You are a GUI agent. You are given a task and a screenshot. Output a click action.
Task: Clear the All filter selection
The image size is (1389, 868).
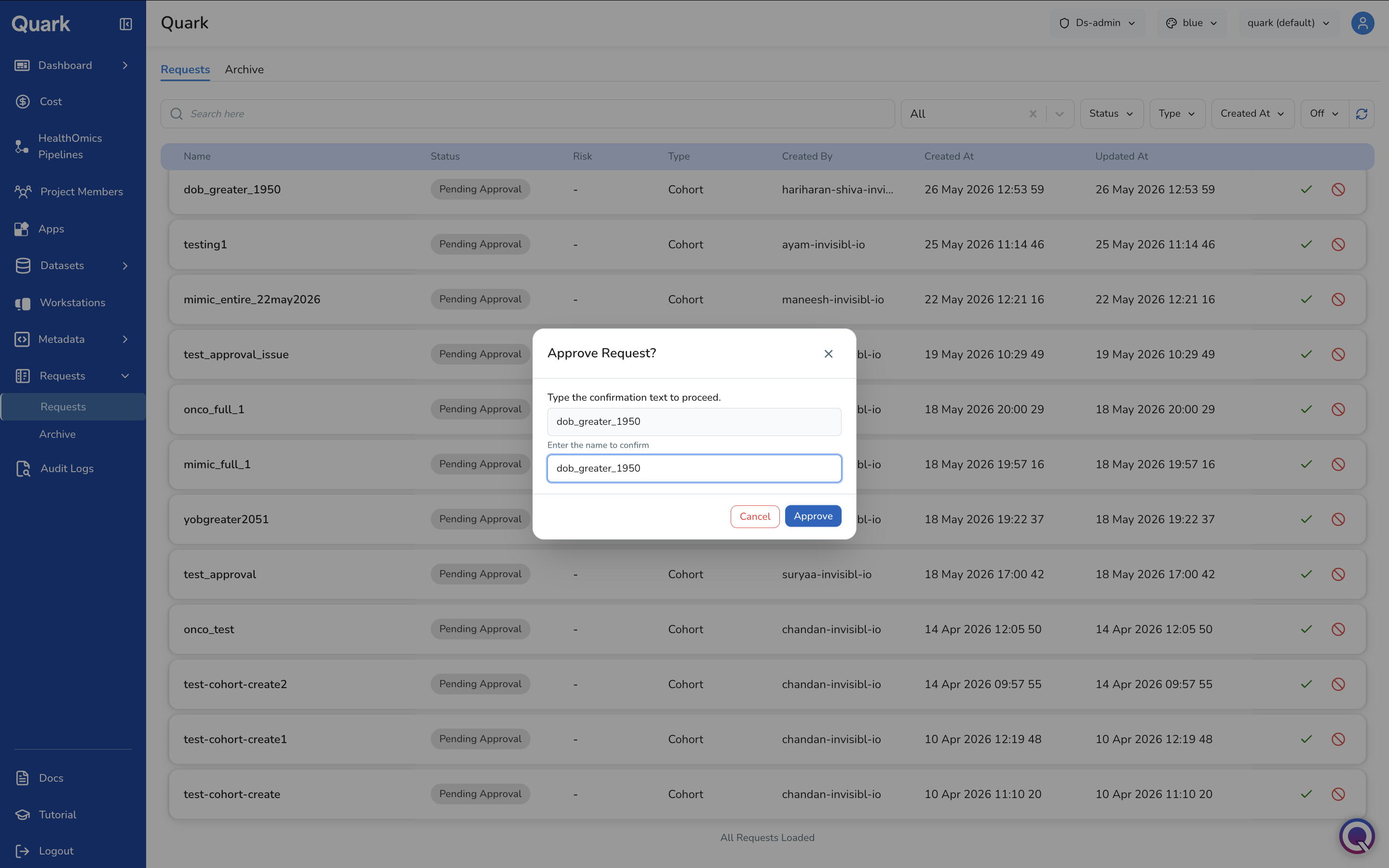(1033, 114)
